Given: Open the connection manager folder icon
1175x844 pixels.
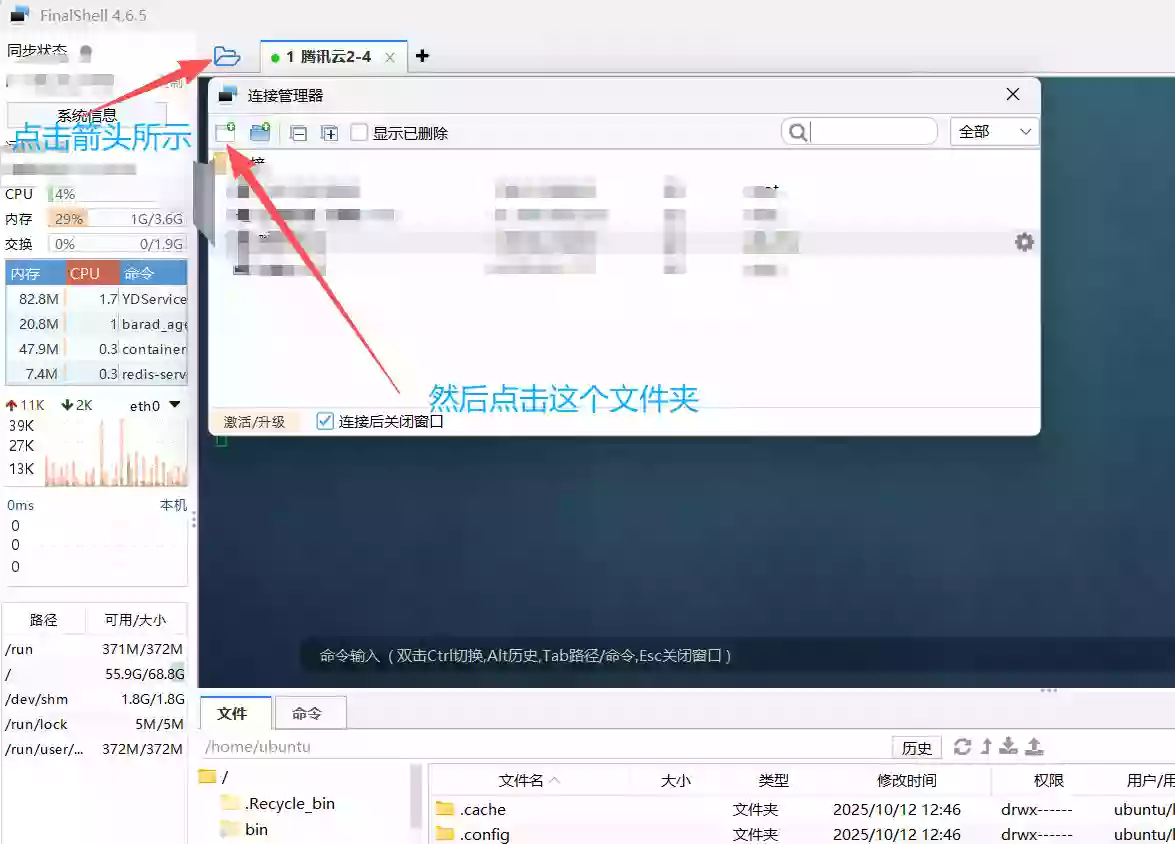Looking at the screenshot, I should click(228, 56).
